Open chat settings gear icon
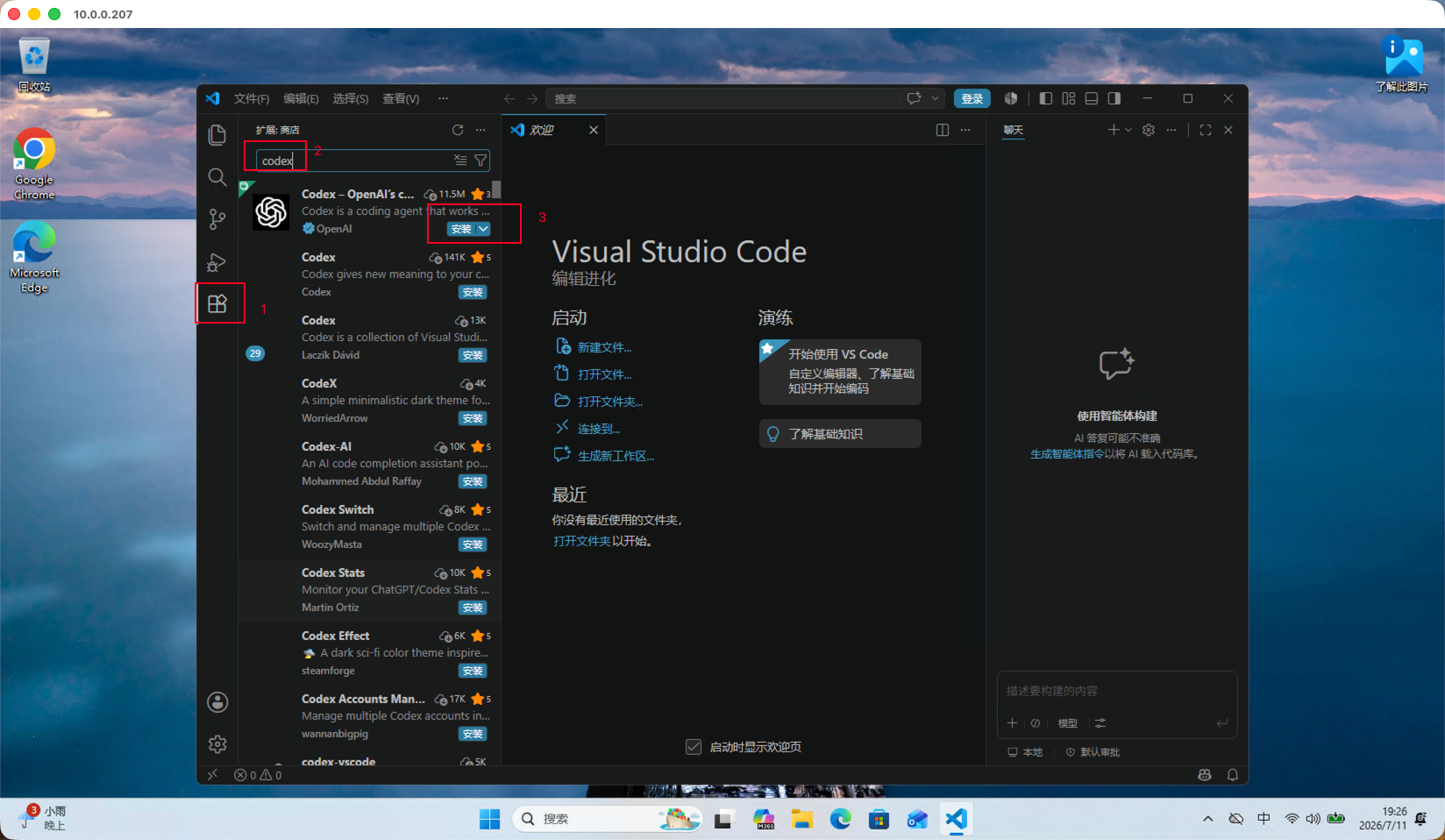The width and height of the screenshot is (1445, 840). tap(1149, 130)
